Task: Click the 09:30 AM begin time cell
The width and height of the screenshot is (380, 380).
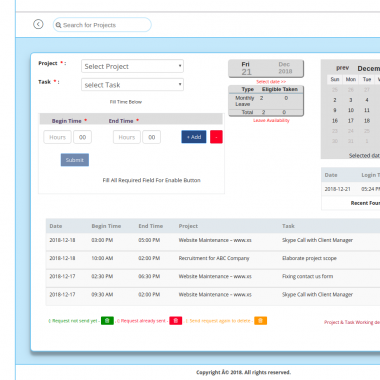Action: 102,295
